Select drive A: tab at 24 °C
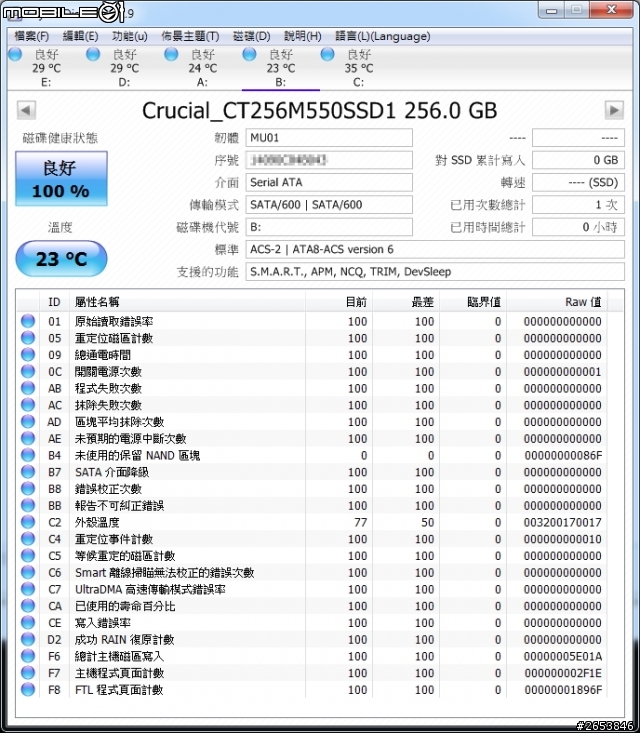640x734 pixels. pyautogui.click(x=203, y=68)
